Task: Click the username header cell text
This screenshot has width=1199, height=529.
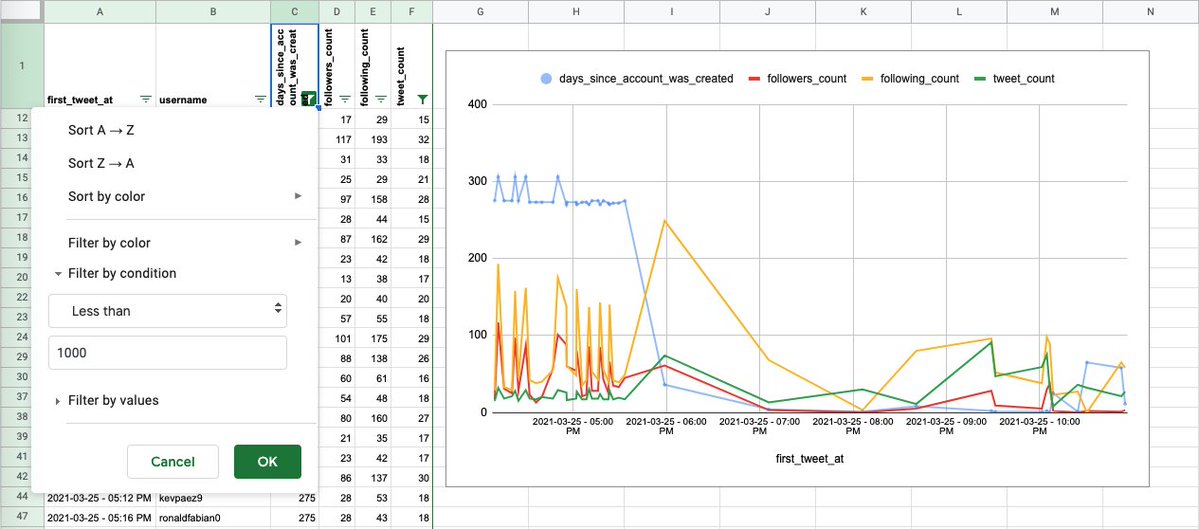Action: 182,99
